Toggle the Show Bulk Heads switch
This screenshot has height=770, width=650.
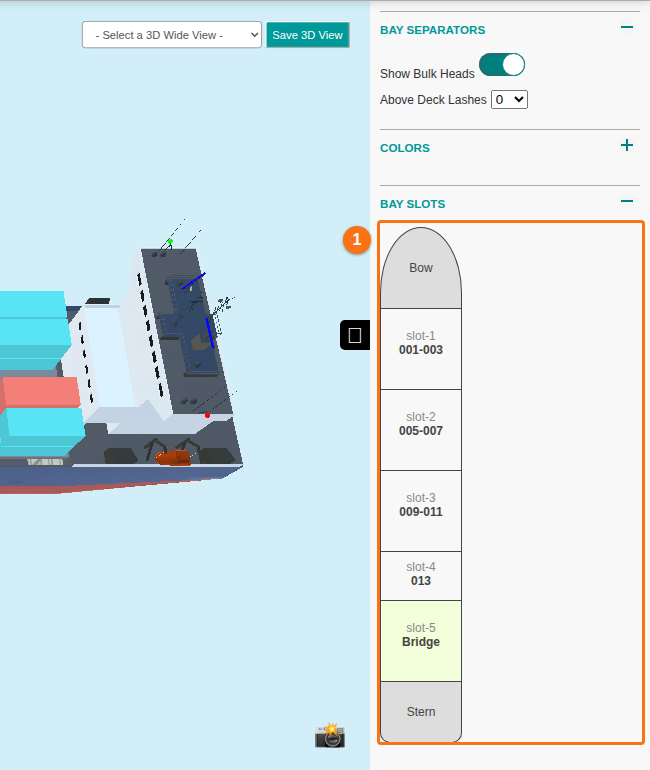[502, 65]
